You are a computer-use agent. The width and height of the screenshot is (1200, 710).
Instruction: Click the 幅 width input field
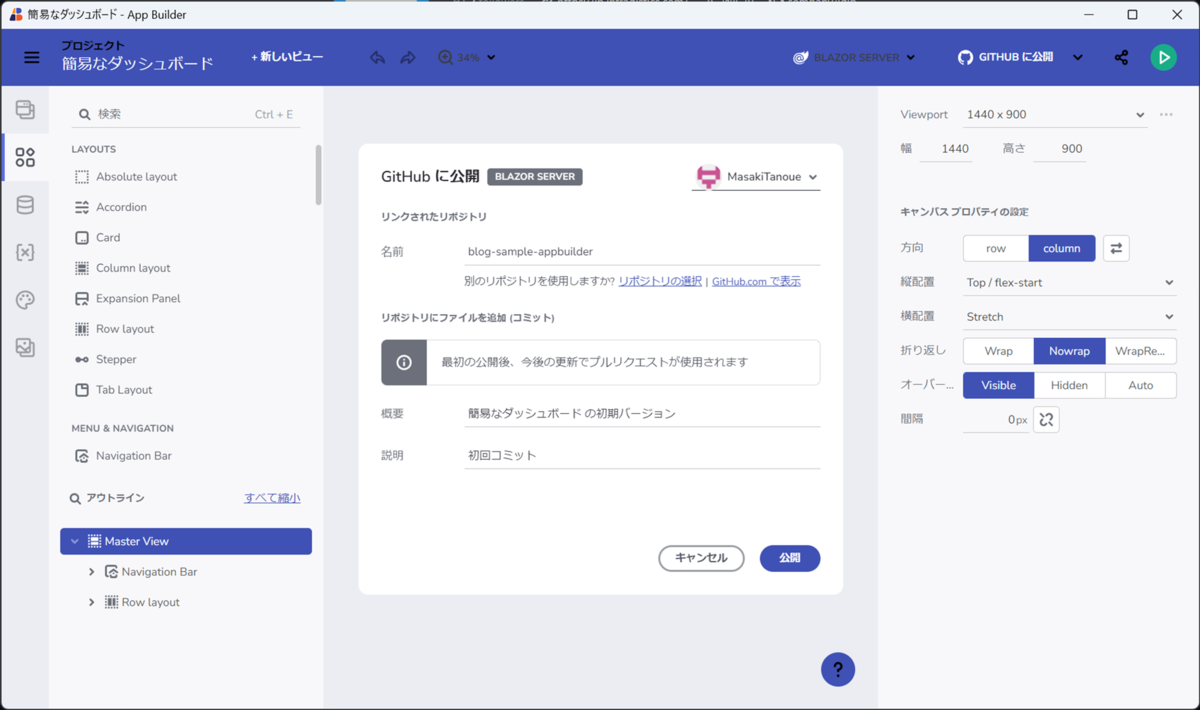(945, 149)
